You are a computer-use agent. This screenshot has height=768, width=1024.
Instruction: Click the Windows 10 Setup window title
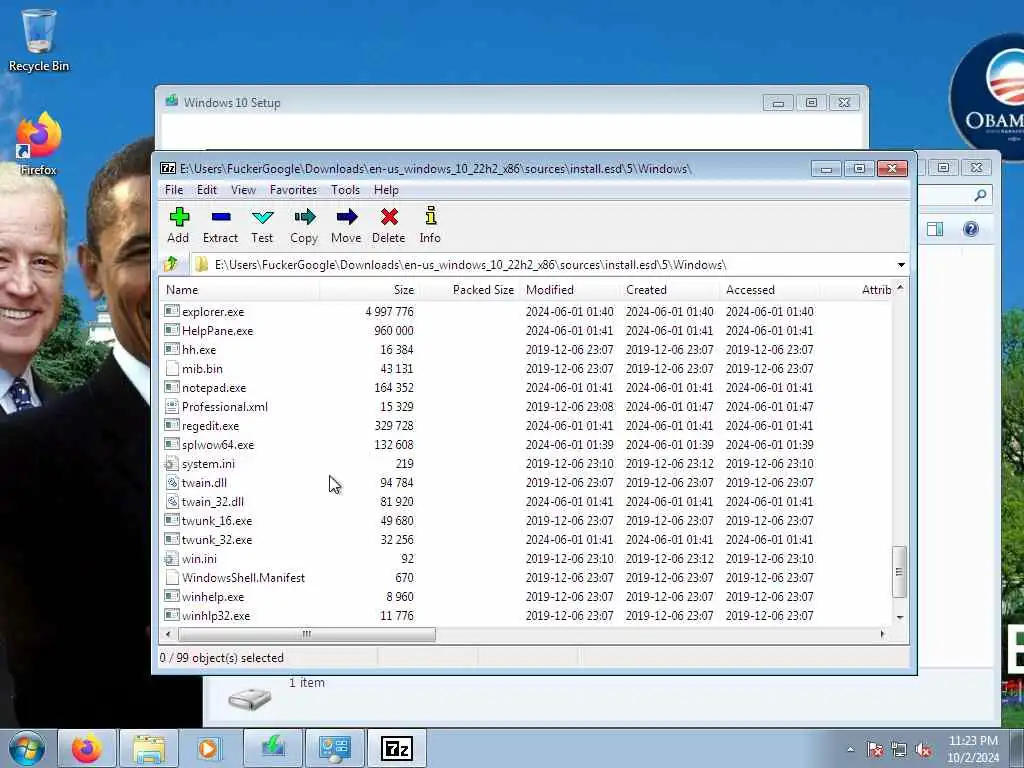tap(232, 103)
